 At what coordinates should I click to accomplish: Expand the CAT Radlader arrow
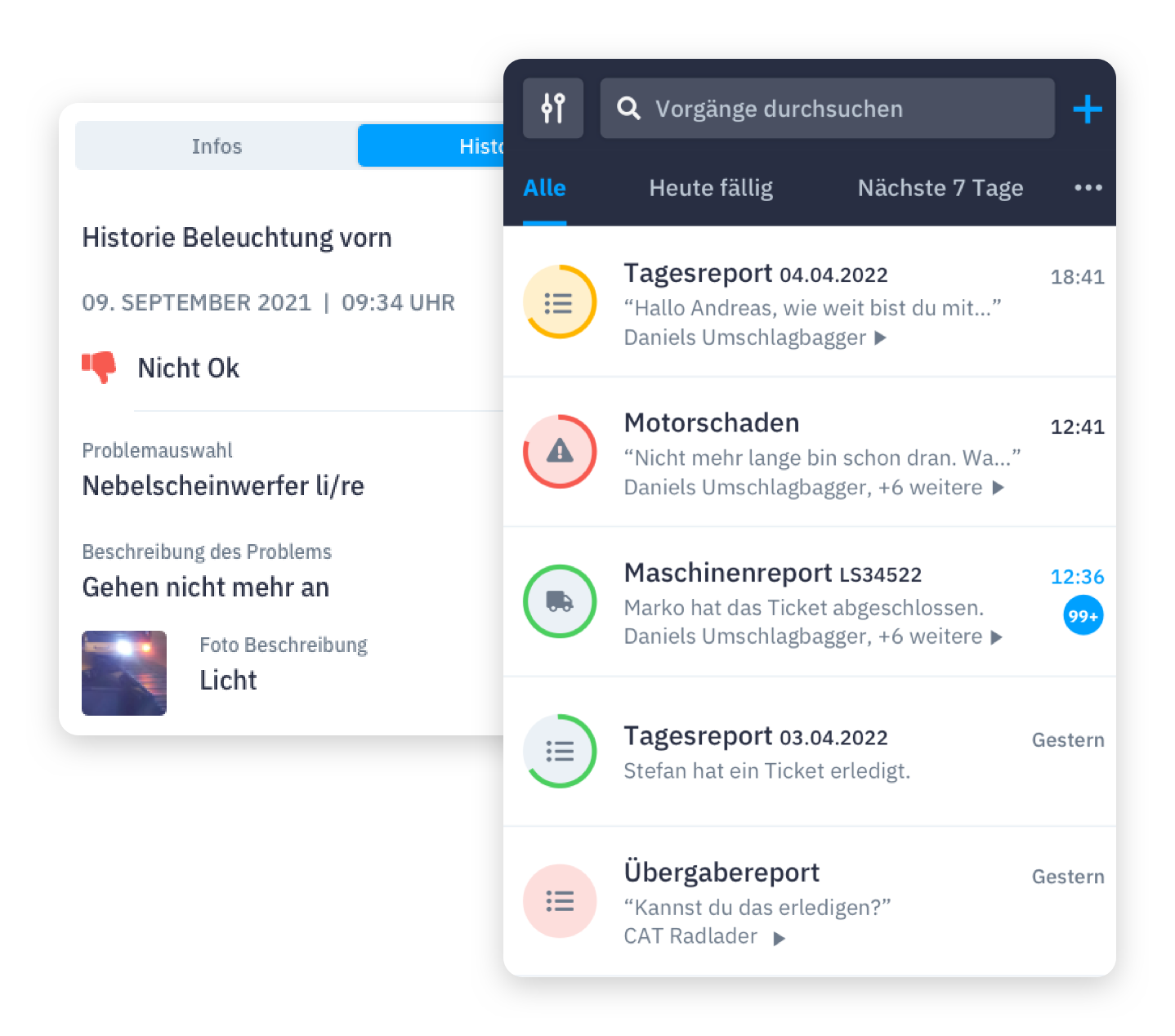[780, 938]
